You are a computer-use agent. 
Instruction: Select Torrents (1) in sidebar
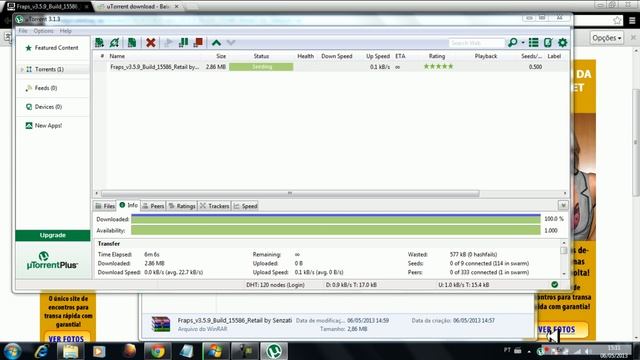pyautogui.click(x=52, y=69)
